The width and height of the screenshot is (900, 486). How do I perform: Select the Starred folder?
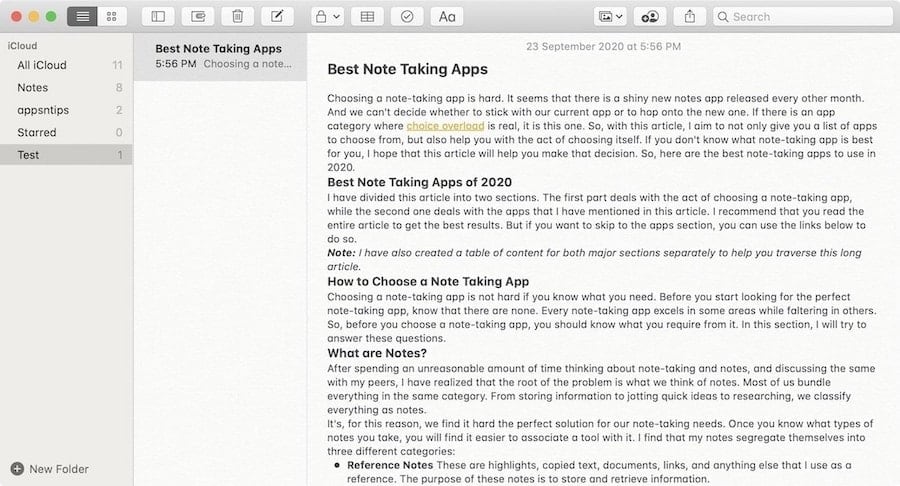37,132
